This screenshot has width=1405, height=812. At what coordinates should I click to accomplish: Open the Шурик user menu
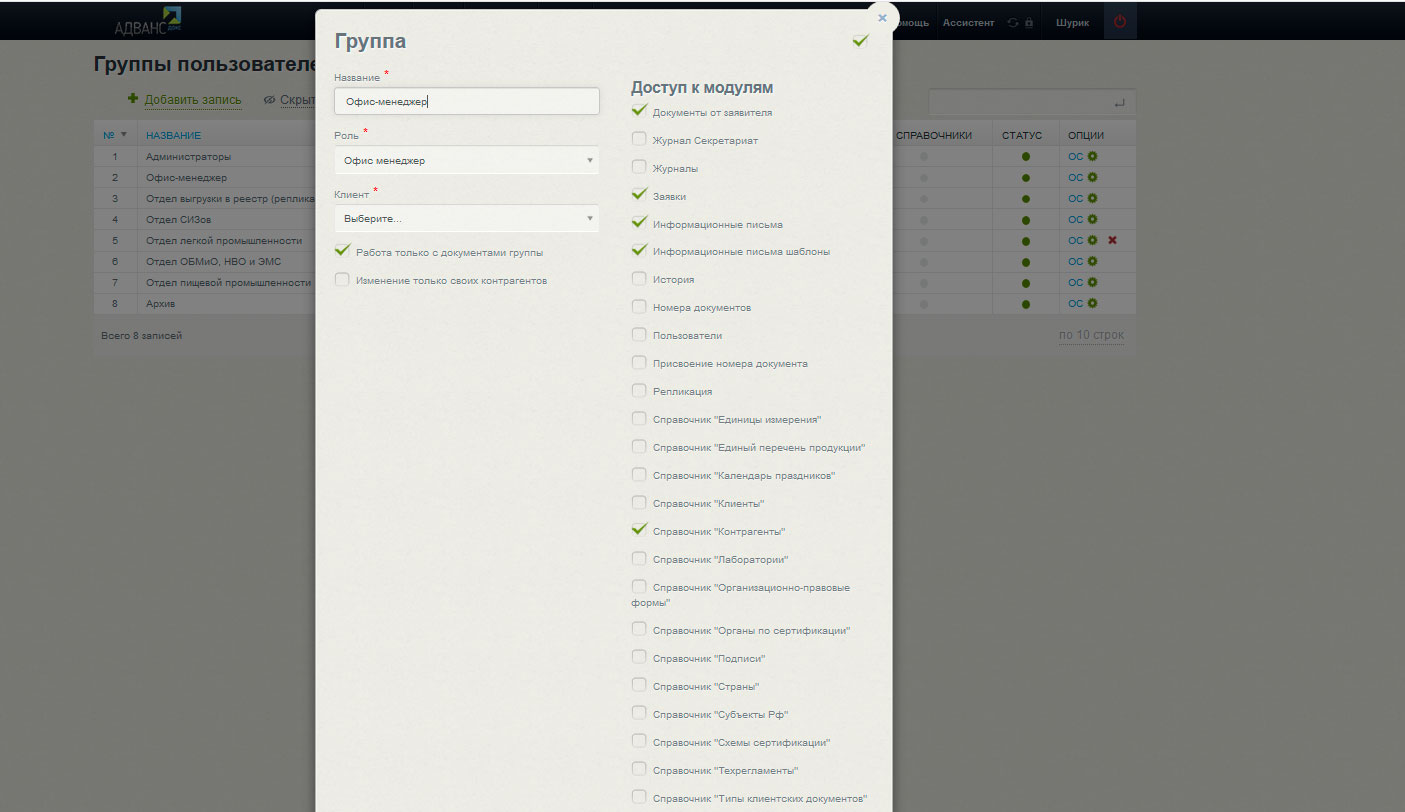tap(1072, 23)
